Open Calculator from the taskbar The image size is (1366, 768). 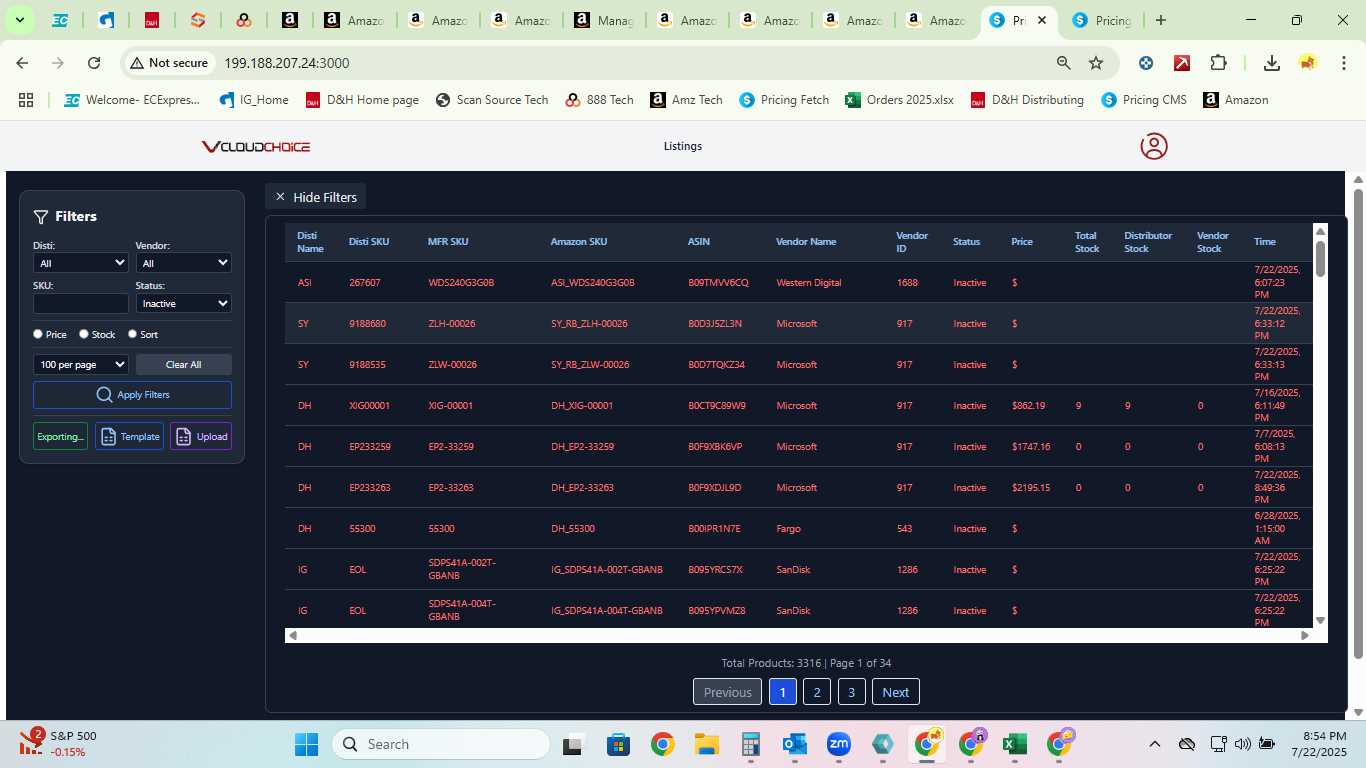pos(751,744)
